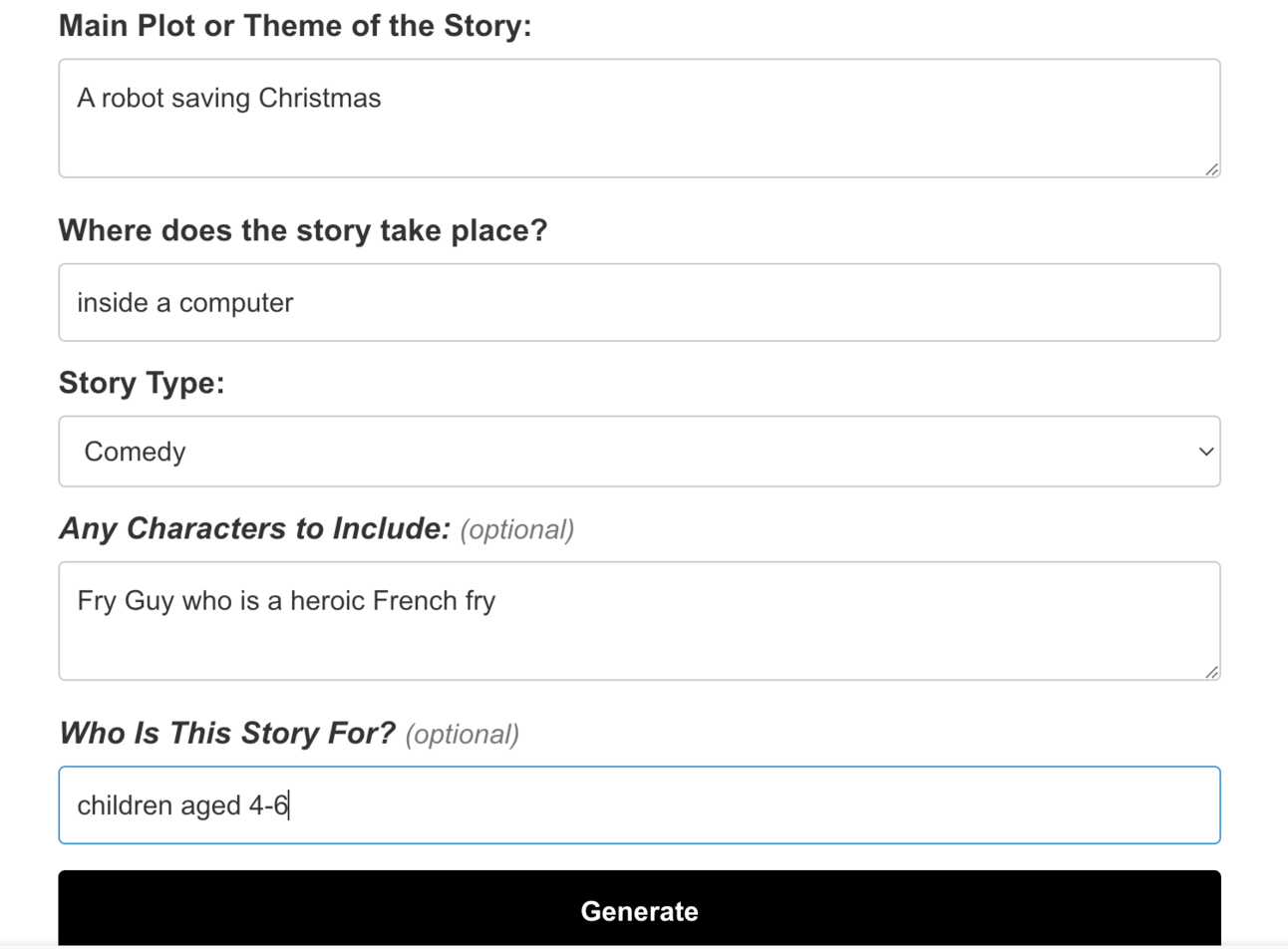Image resolution: width=1288 pixels, height=949 pixels.
Task: Open the dropdown showing Comedy
Action: tap(638, 452)
